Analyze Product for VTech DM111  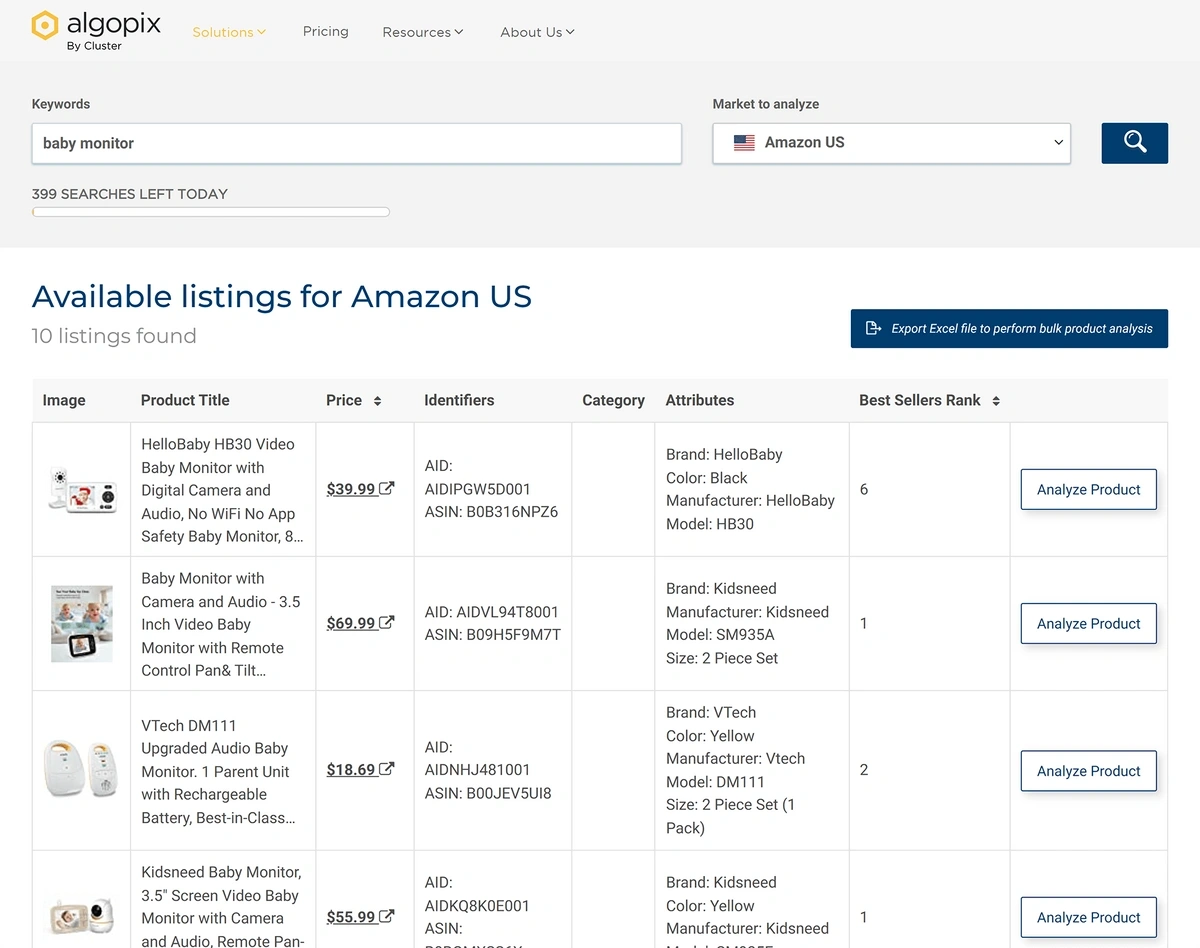click(x=1088, y=771)
